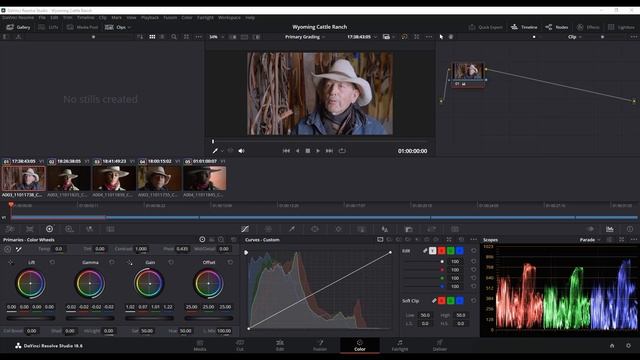The width and height of the screenshot is (640, 360).
Task: Open the viewer timecode dropdown
Action: tap(362, 37)
